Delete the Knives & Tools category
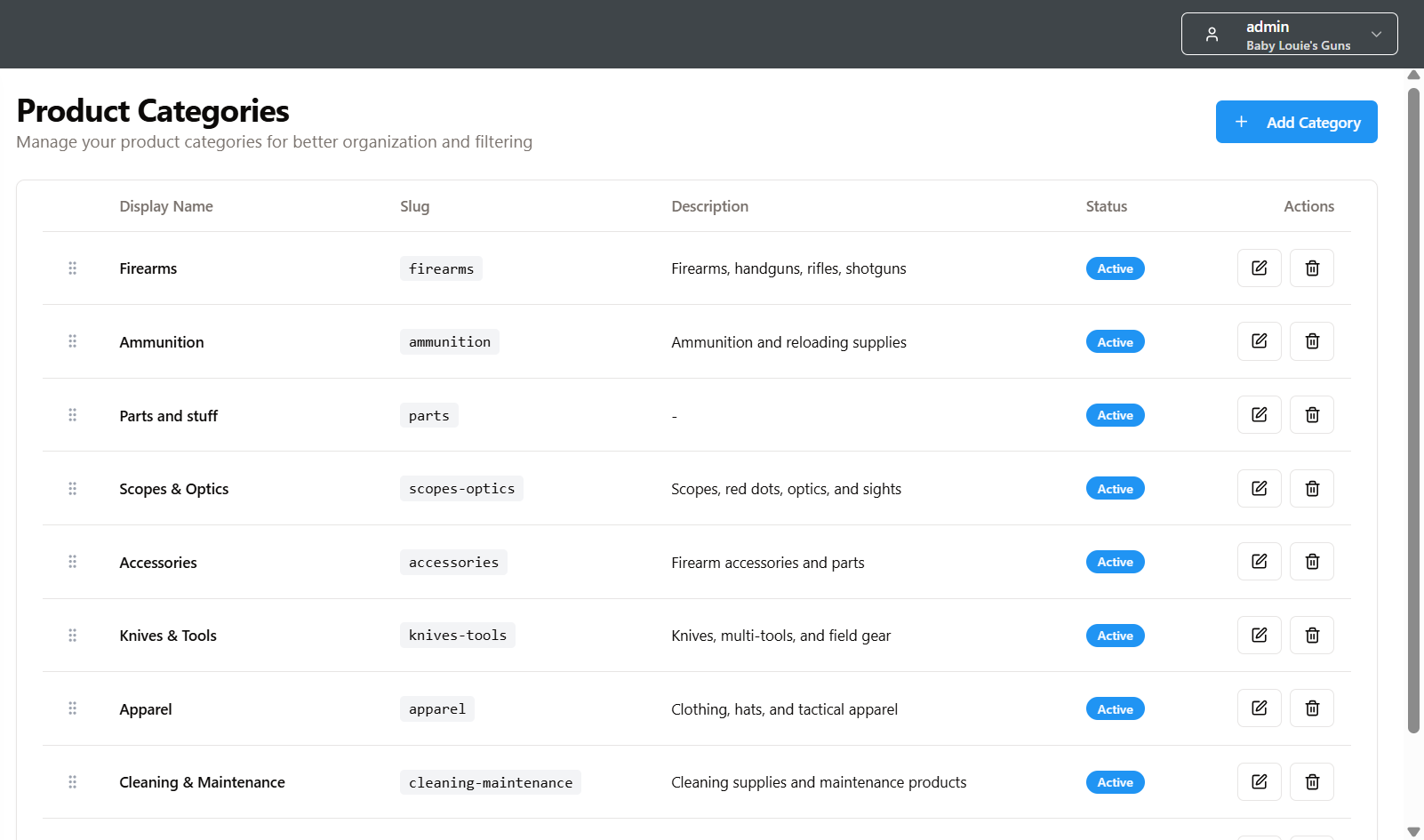The height and width of the screenshot is (840, 1424). coord(1312,636)
